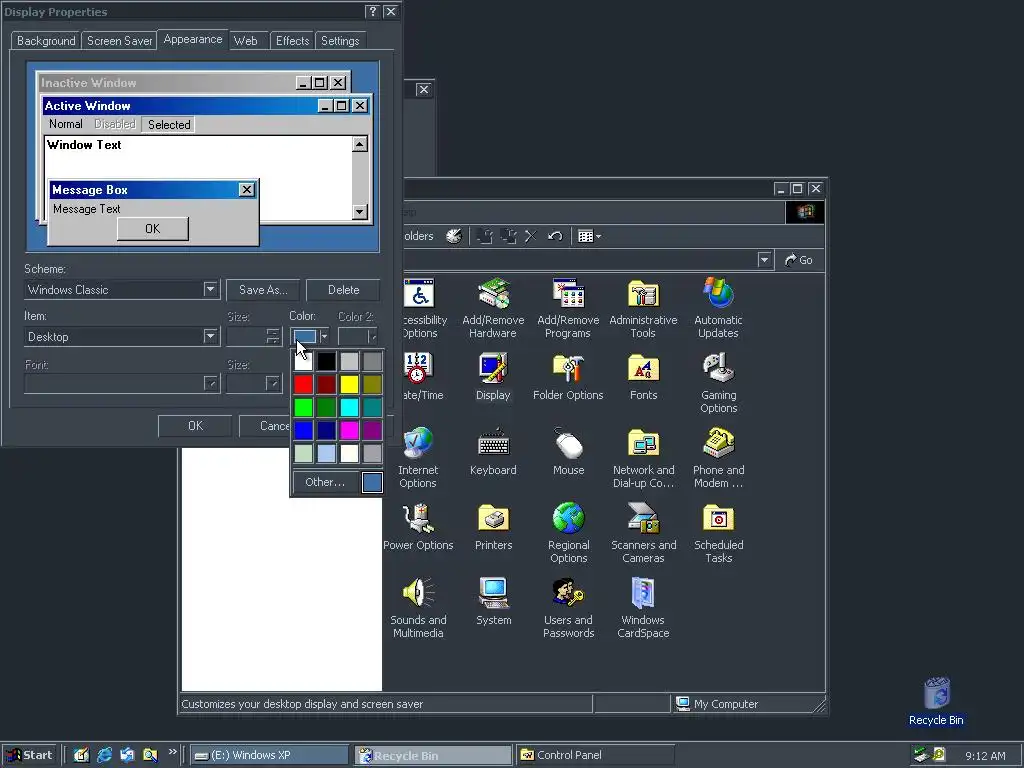This screenshot has height=768, width=1024.
Task: Click the Go button in address bar
Action: (798, 260)
